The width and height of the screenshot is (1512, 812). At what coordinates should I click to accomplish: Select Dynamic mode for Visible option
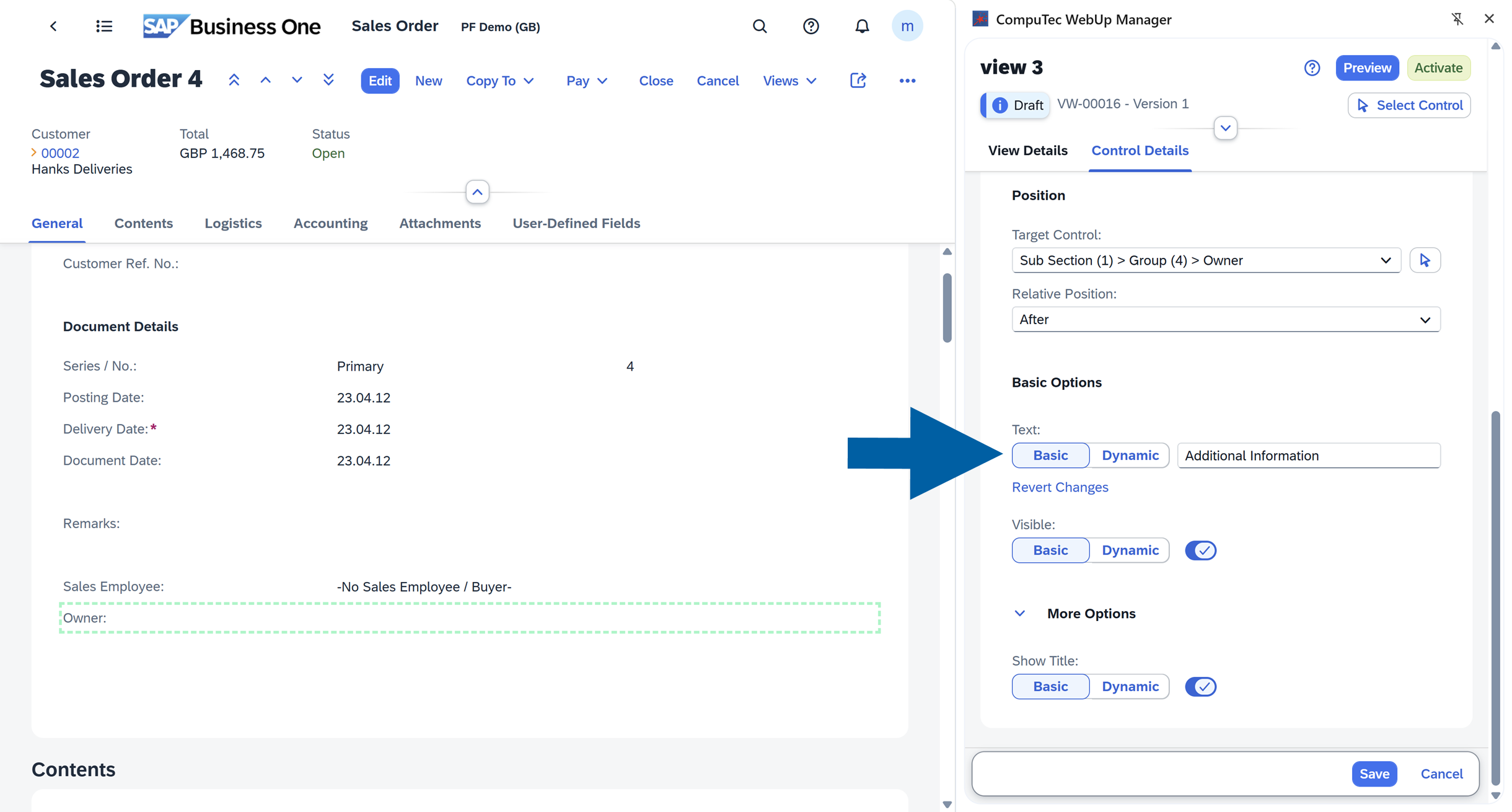[1130, 550]
